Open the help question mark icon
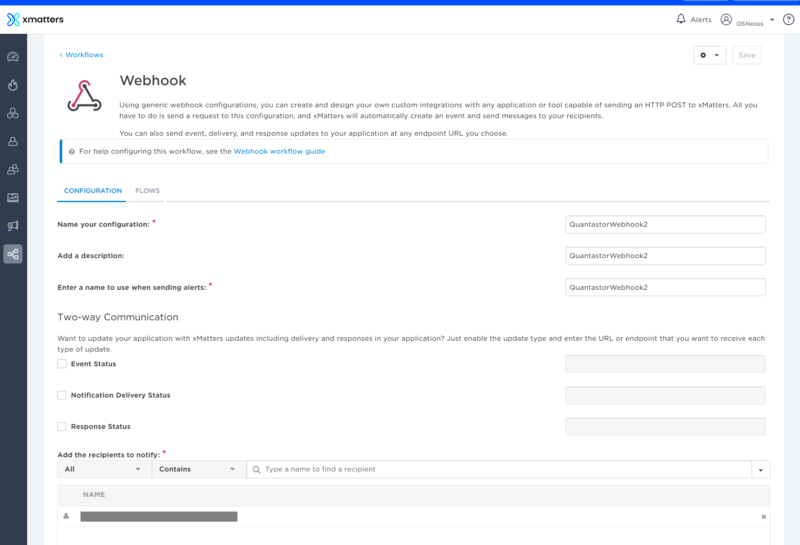 pyautogui.click(x=788, y=19)
